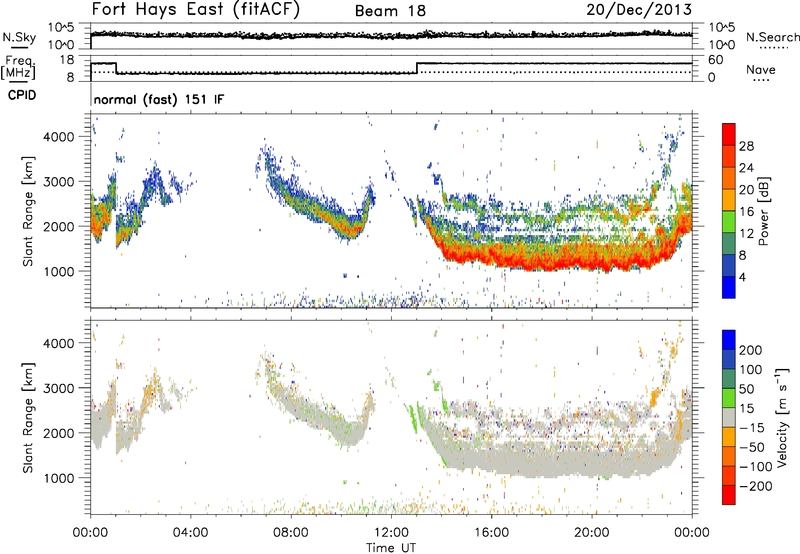Click the bright blue bottom power colorbar segment
The height and width of the screenshot is (554, 800).
pos(729,287)
